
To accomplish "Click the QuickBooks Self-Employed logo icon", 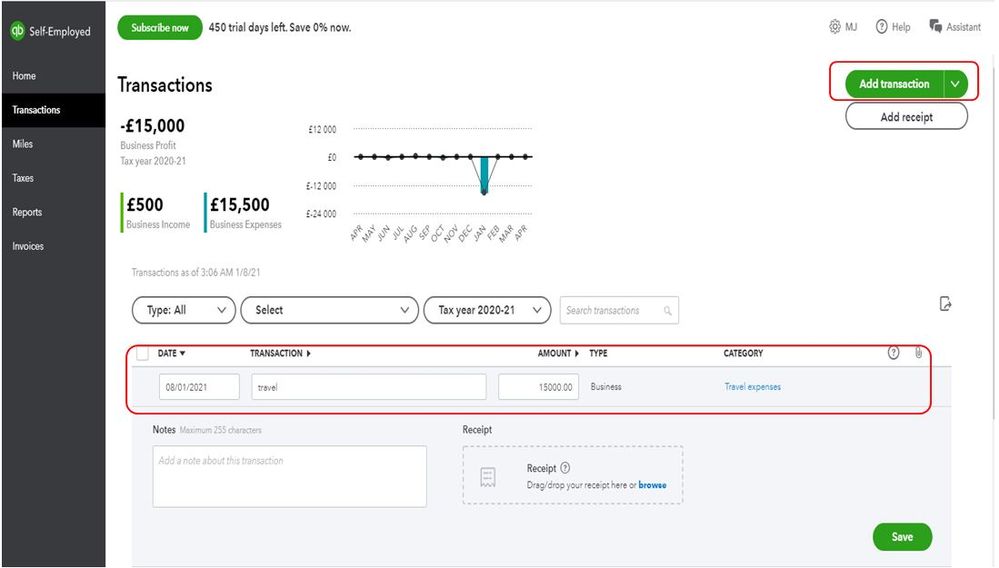I will pyautogui.click(x=17, y=31).
